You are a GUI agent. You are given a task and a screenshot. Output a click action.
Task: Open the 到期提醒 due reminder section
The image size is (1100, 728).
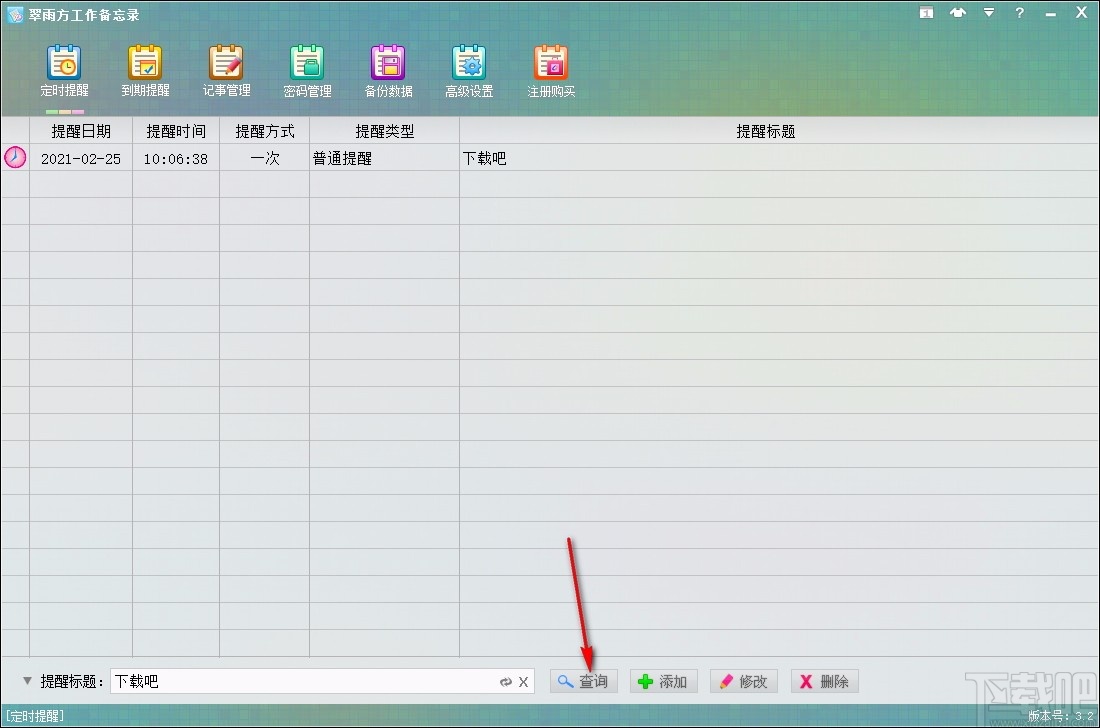click(x=145, y=72)
